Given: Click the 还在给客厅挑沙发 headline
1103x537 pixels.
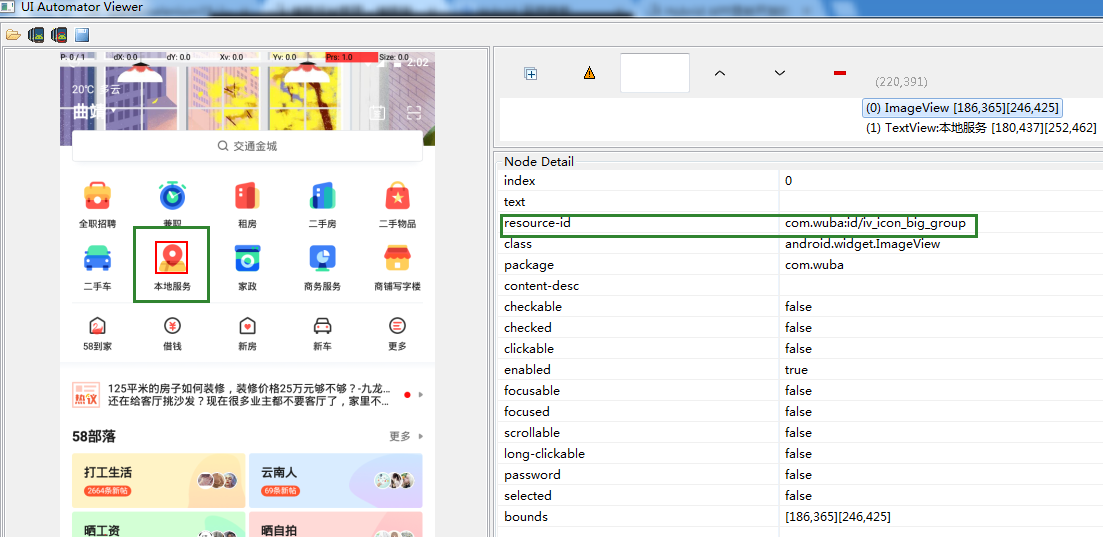Looking at the screenshot, I should 248,402.
